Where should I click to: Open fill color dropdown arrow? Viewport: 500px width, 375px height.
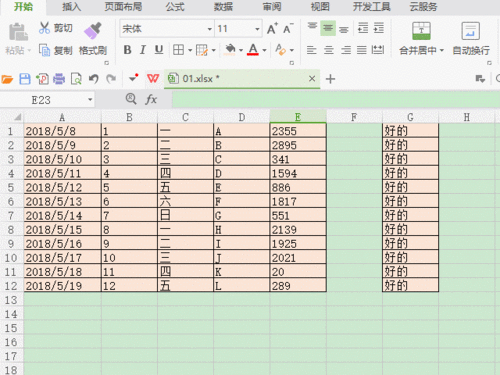(241, 50)
